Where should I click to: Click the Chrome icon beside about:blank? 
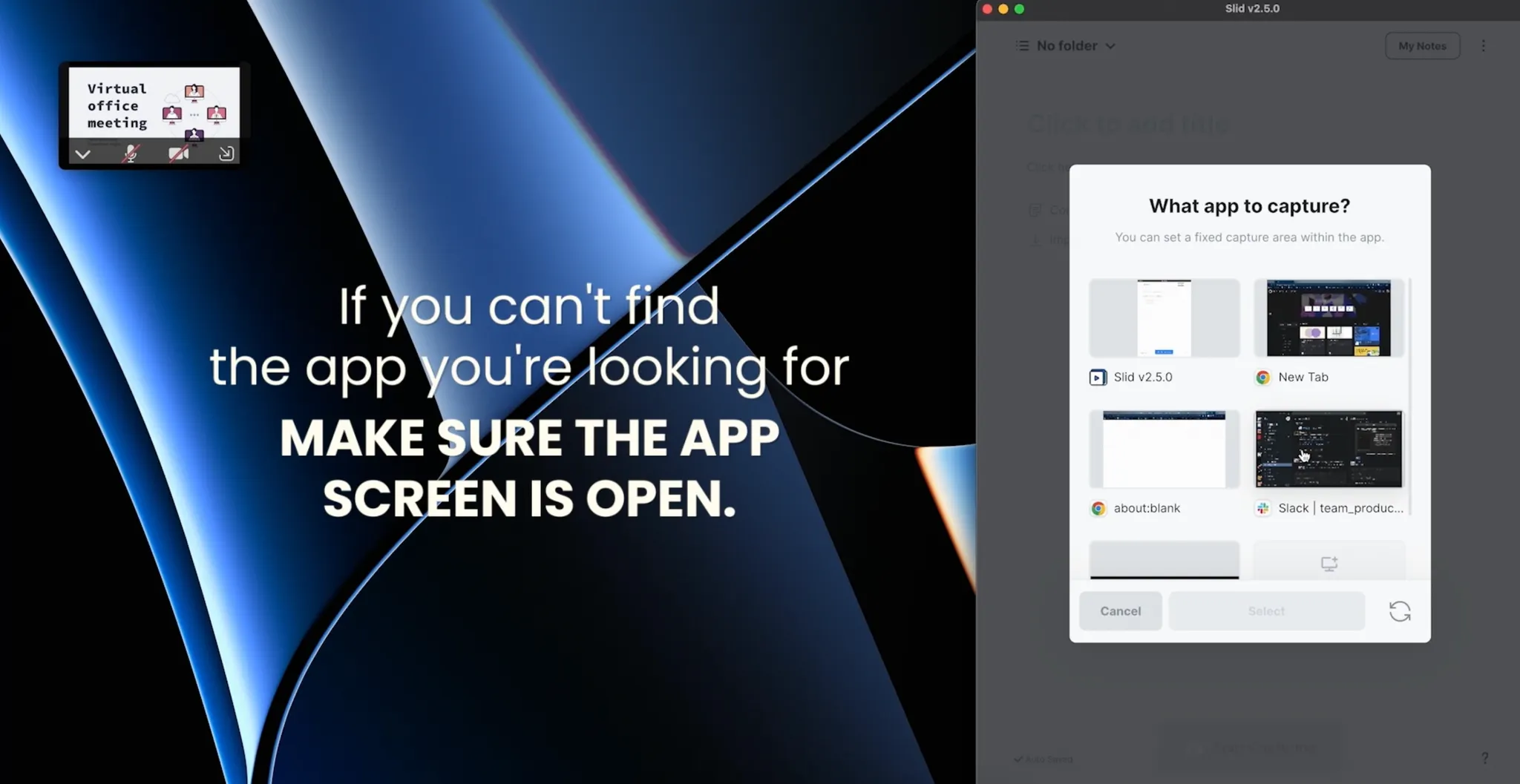point(1098,509)
